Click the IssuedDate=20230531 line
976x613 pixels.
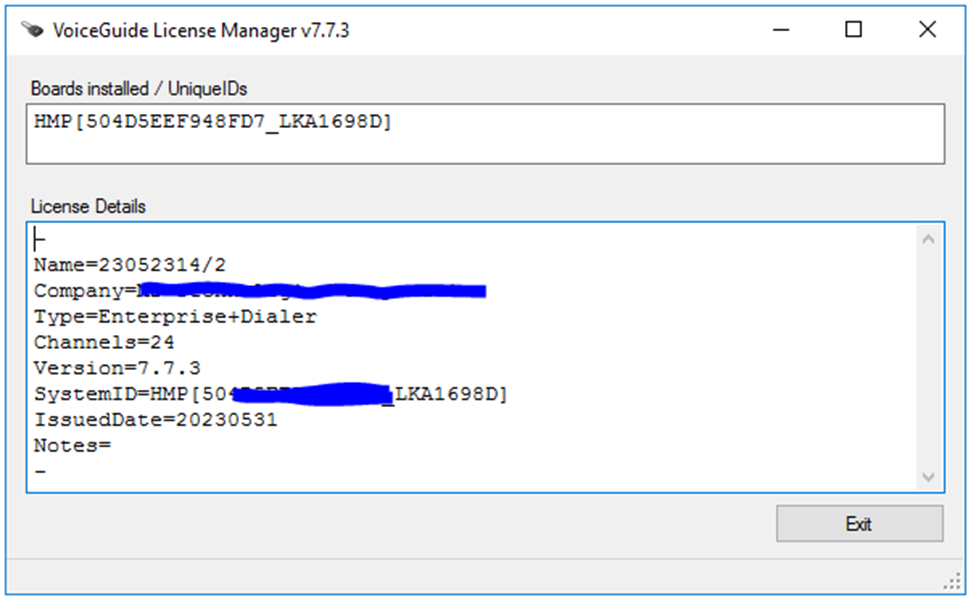point(156,420)
